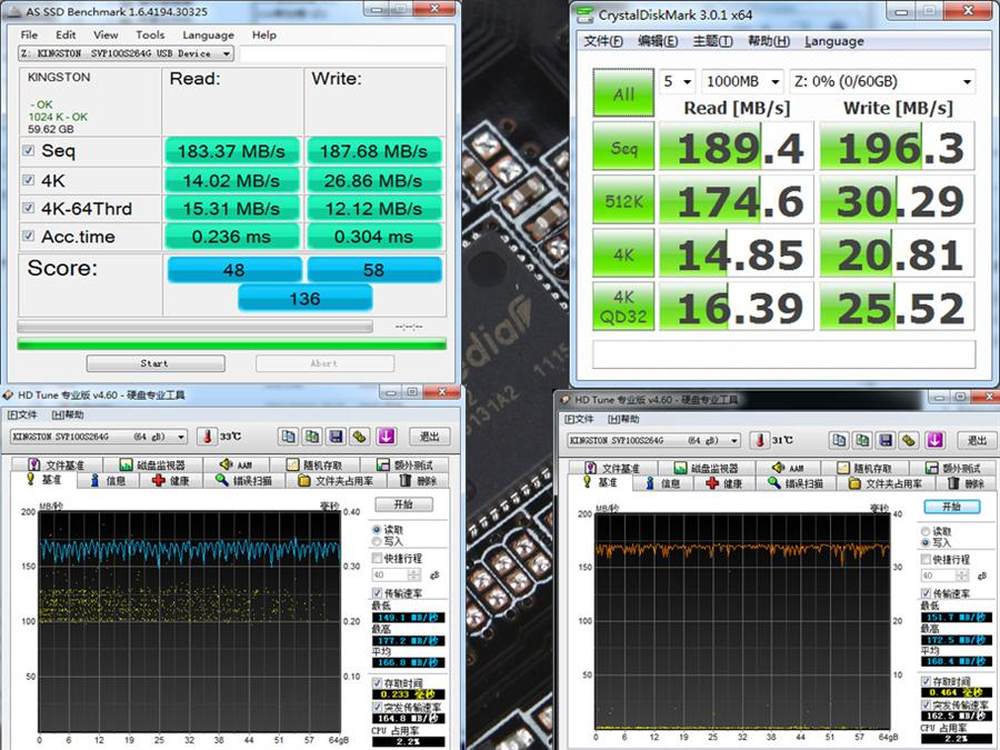Screen dimensions: 1000x750
Task: Open 文件夹占用率 tab in 31°C HD Tune window
Action: point(886,483)
